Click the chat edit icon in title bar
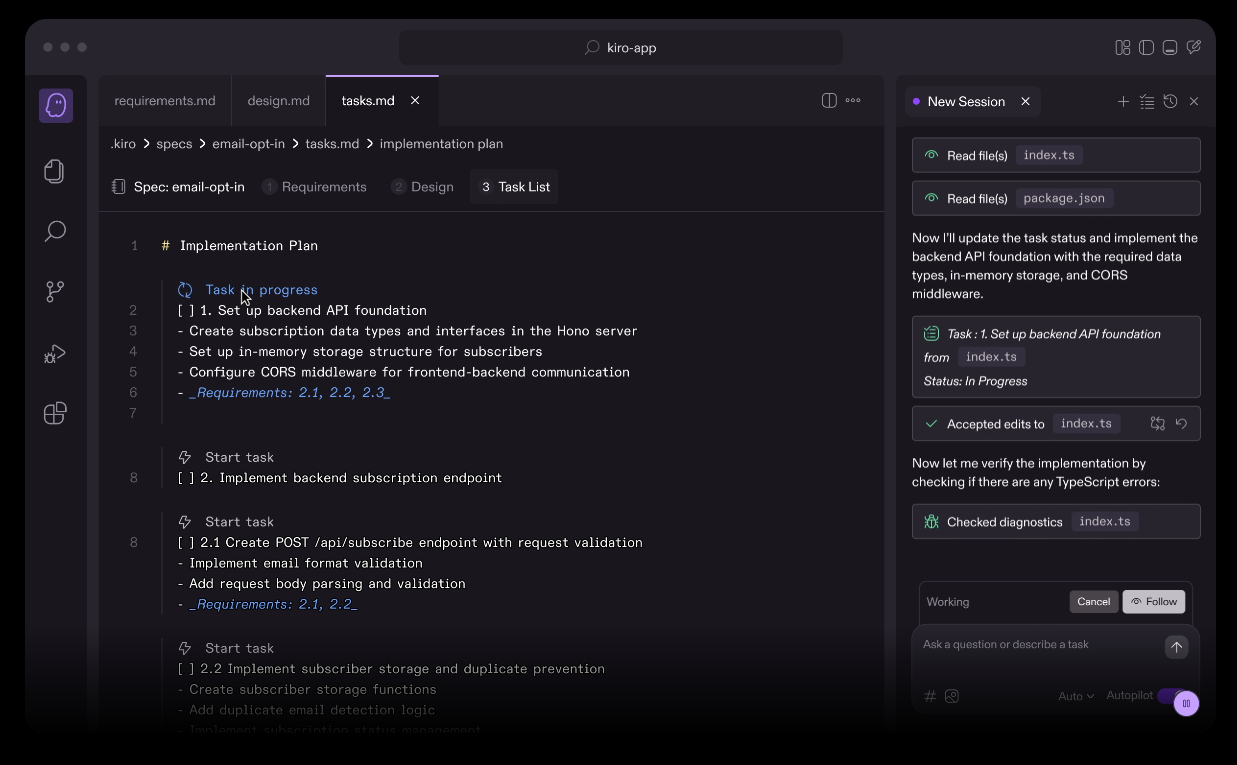Screen dimensions: 1237x765 tap(1194, 47)
